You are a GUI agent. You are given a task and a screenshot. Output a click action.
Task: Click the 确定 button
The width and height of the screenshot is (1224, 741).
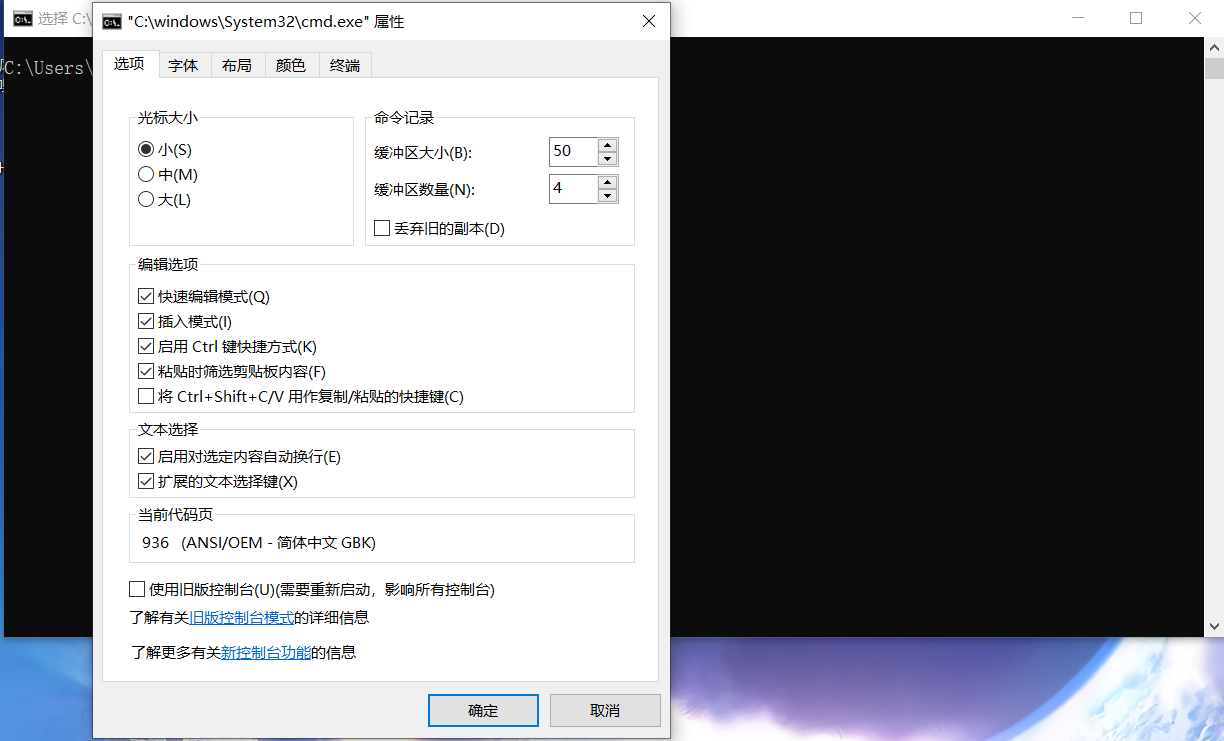483,711
